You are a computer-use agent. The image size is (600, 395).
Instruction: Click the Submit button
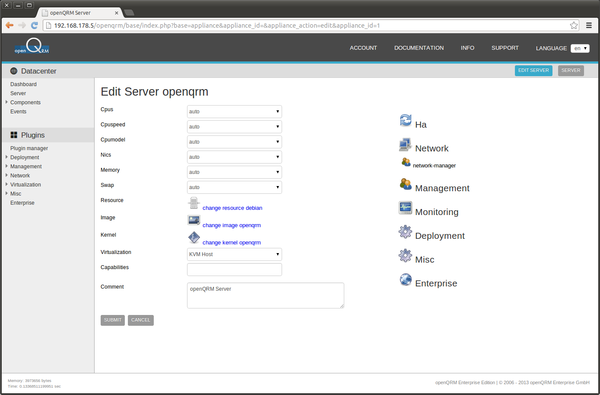[x=112, y=320]
